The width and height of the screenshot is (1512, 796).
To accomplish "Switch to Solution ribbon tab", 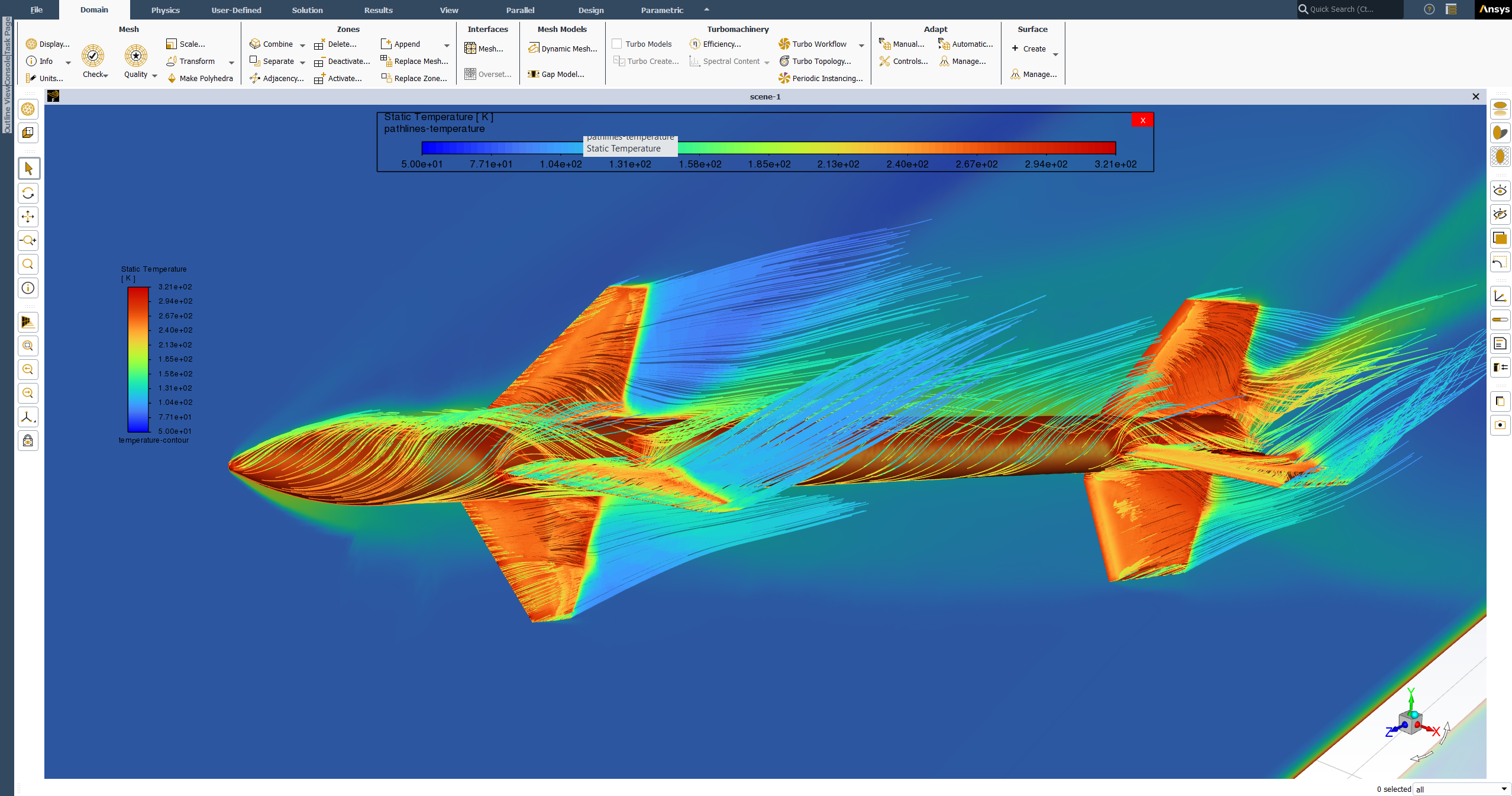I will 307,9.
